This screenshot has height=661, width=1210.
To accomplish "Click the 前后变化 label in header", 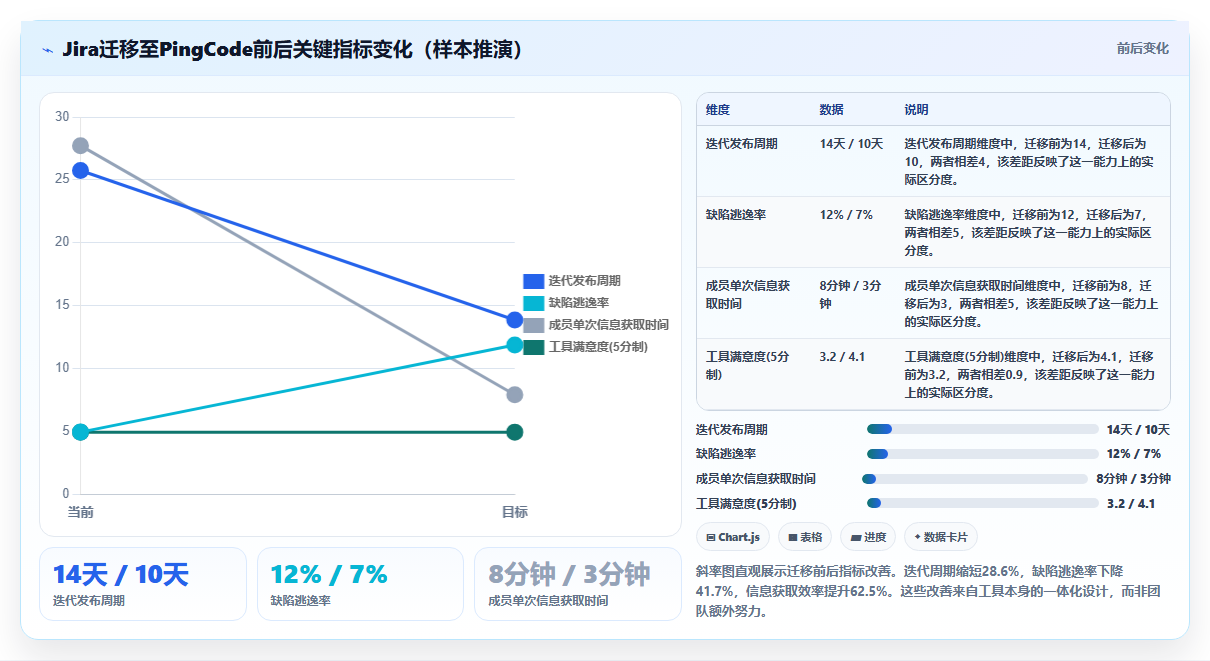I will (x=1143, y=48).
